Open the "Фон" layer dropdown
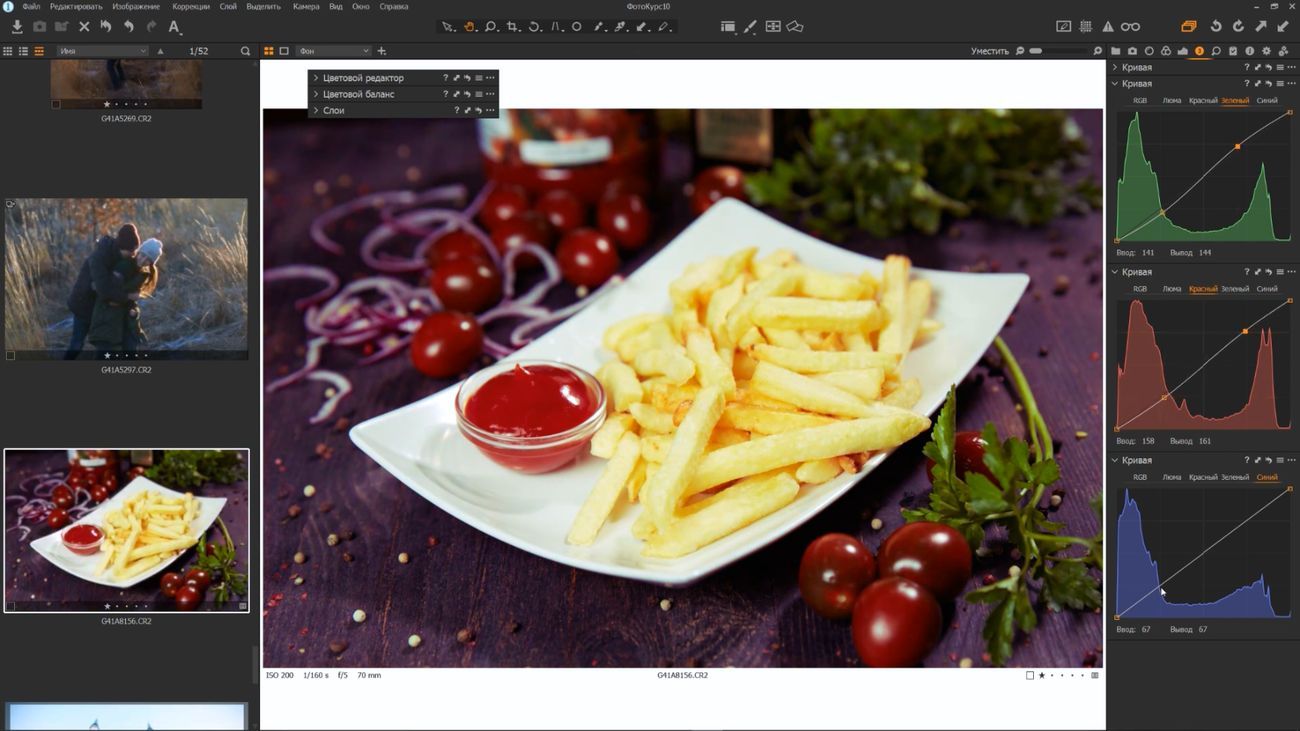This screenshot has width=1300, height=731. coord(334,51)
